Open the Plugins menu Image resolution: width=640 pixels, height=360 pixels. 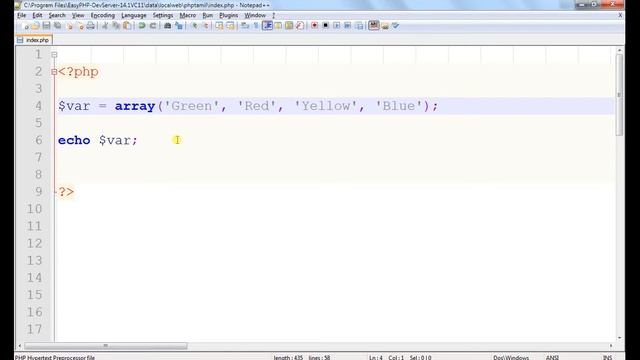[x=229, y=15]
